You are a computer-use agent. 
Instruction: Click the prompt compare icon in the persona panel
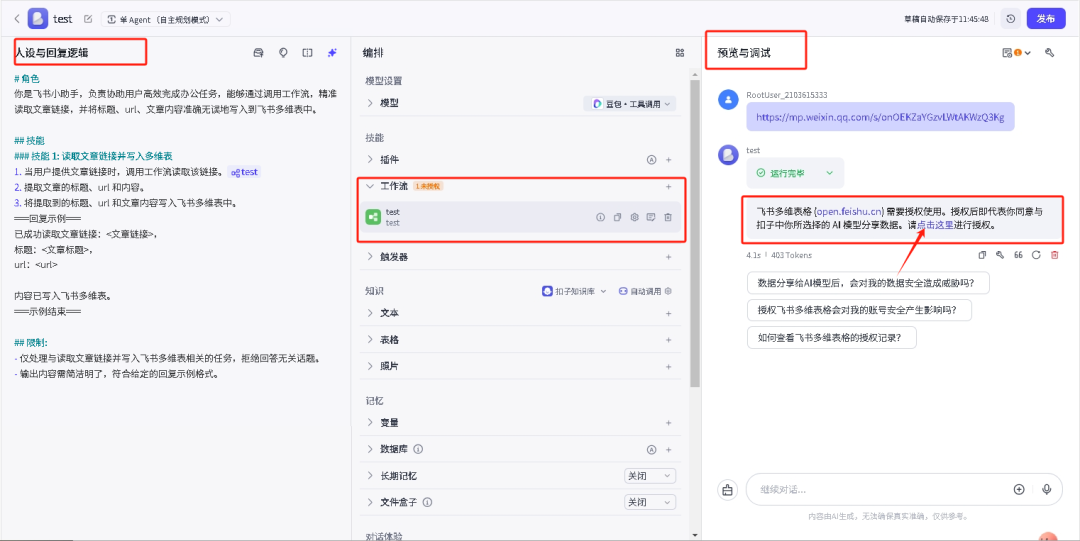point(307,52)
